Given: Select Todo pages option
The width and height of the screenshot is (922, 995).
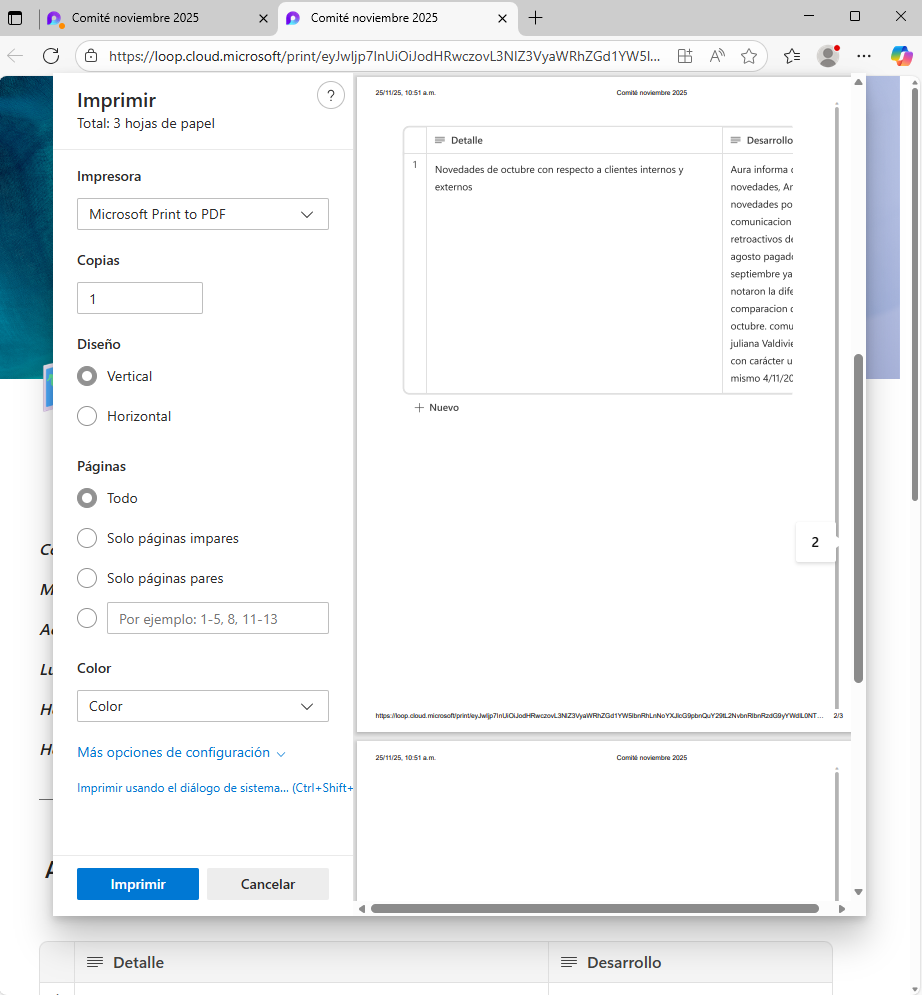Looking at the screenshot, I should click(x=87, y=498).
